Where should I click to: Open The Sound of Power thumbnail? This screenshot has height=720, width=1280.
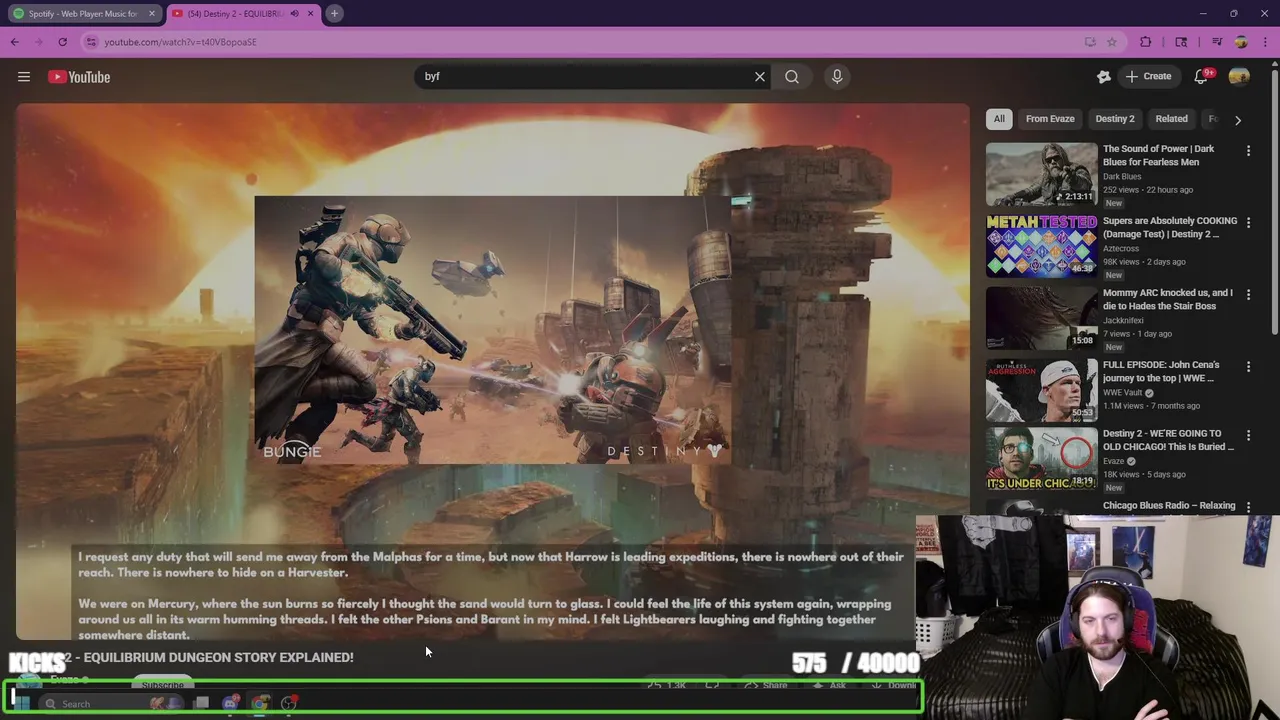tap(1041, 174)
